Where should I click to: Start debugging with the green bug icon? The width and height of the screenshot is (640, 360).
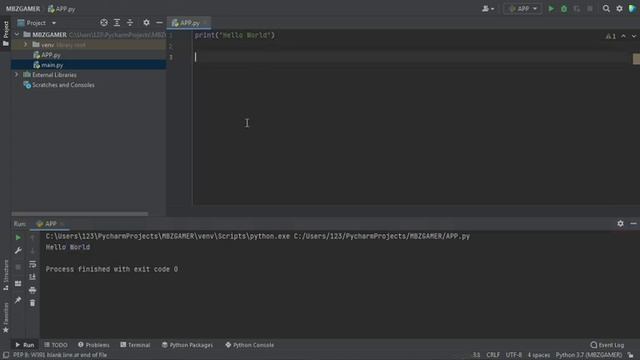[564, 9]
